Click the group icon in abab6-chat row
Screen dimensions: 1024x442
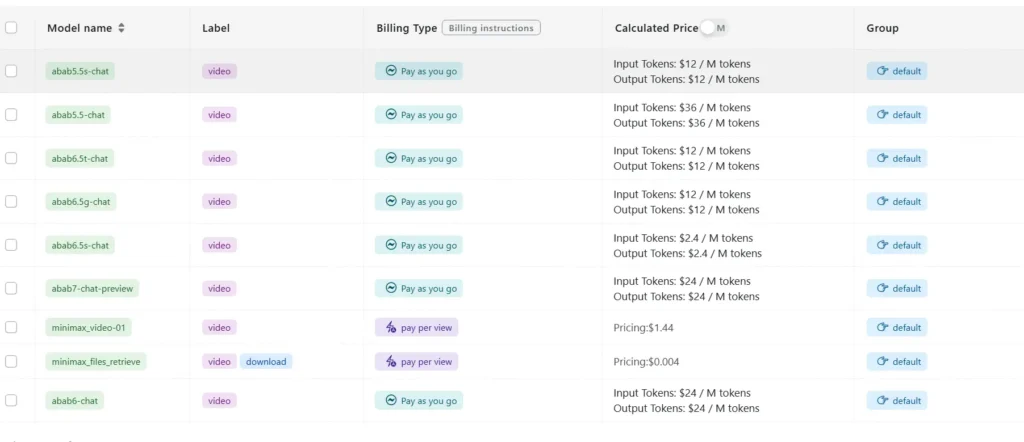882,401
